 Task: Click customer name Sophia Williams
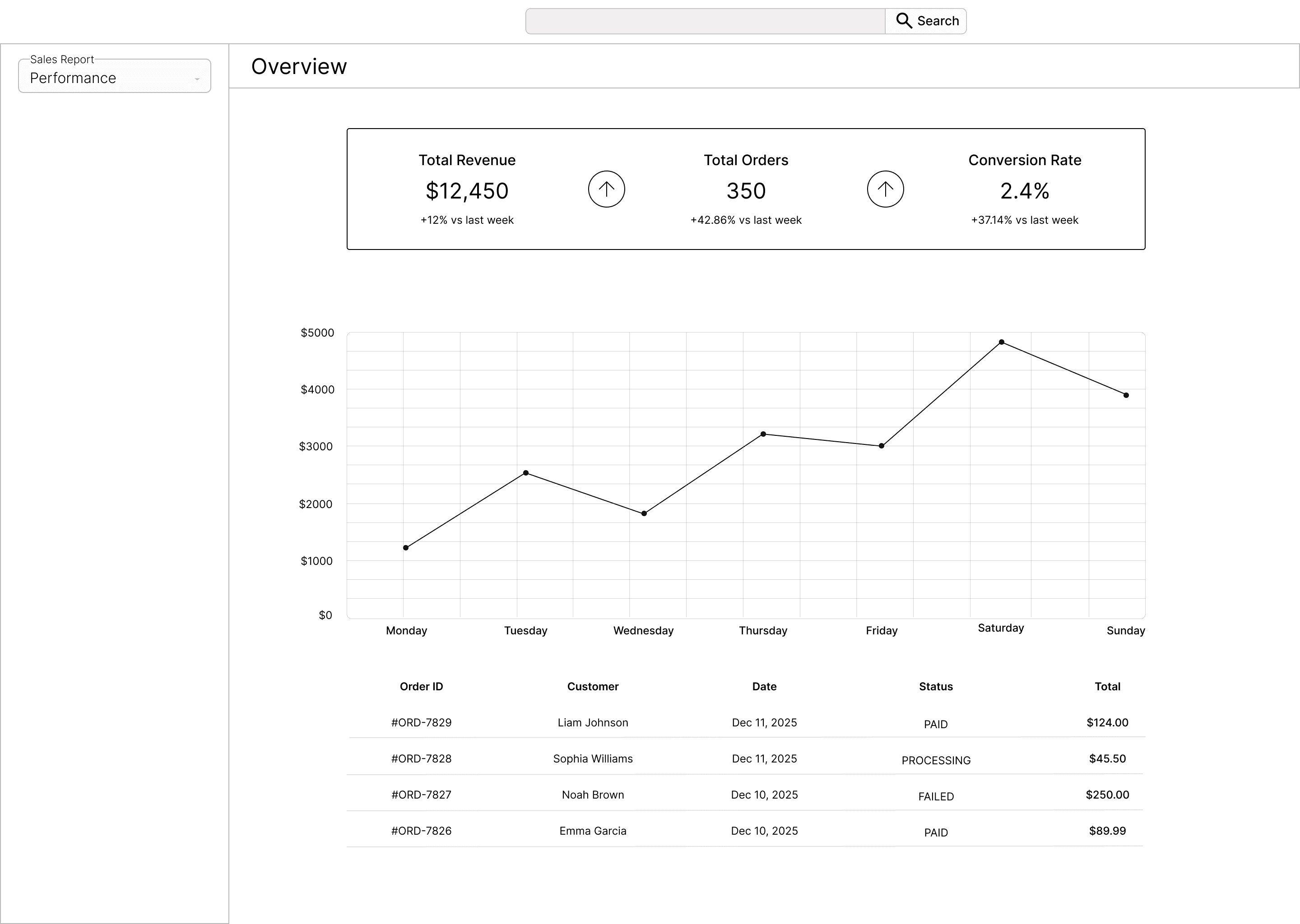[593, 758]
